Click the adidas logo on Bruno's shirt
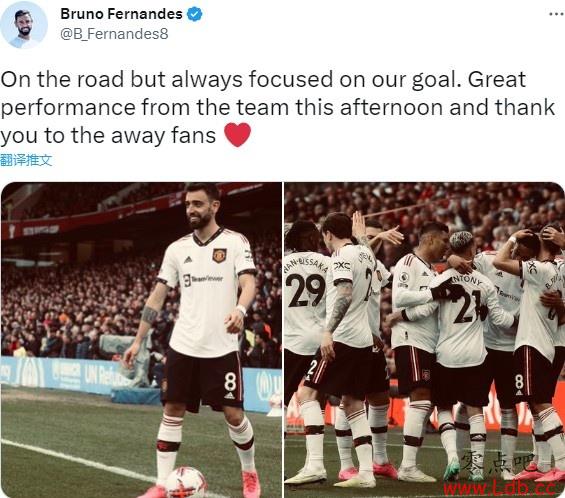 [188, 259]
